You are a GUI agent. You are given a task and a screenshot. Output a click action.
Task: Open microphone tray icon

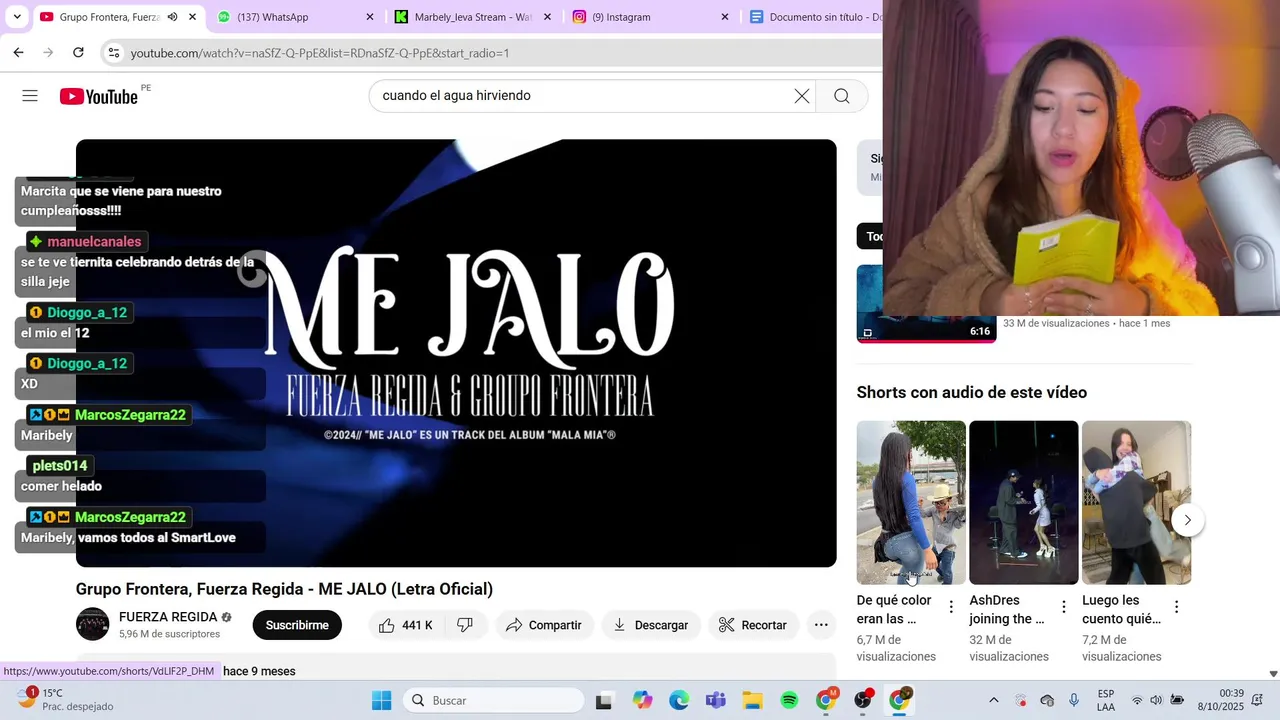1074,700
